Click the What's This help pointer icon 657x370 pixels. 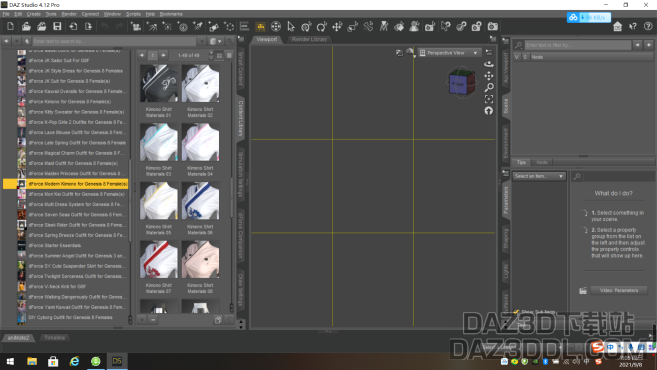(633, 26)
